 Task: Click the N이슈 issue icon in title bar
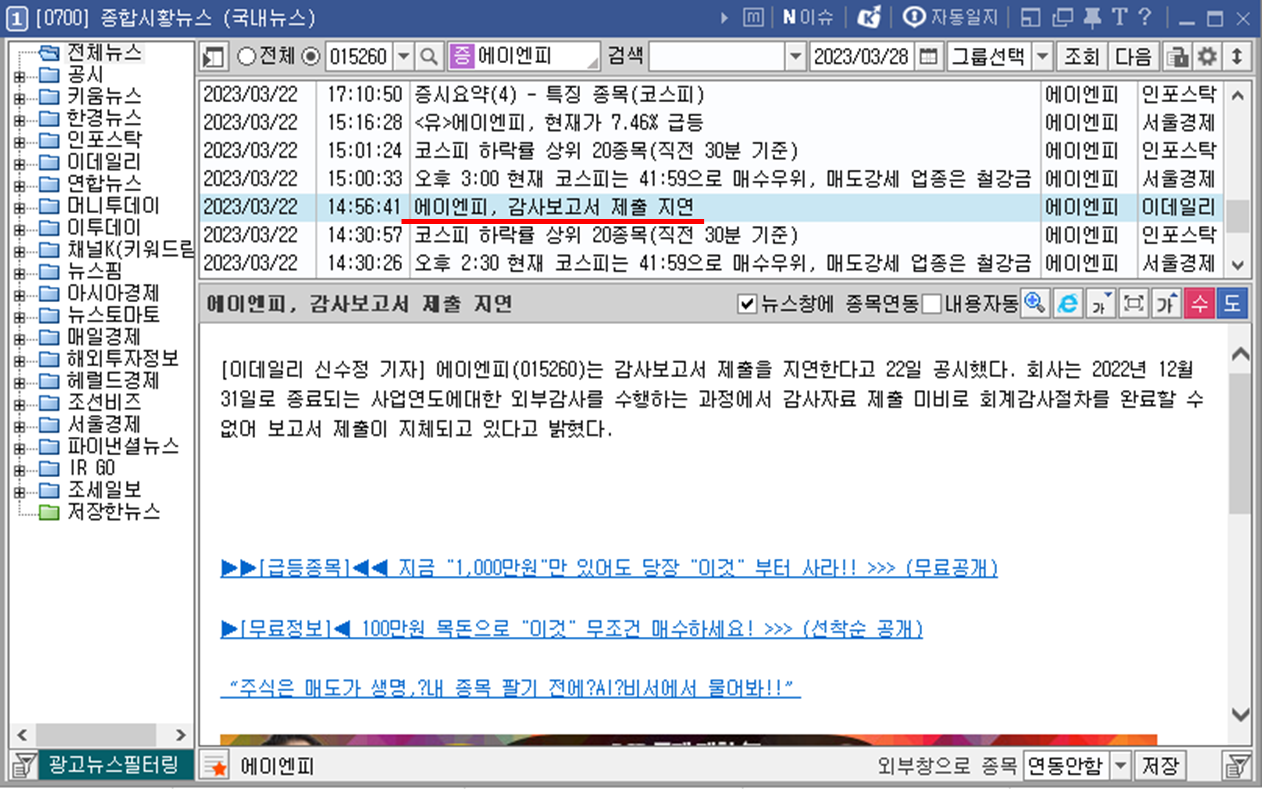pyautogui.click(x=806, y=17)
